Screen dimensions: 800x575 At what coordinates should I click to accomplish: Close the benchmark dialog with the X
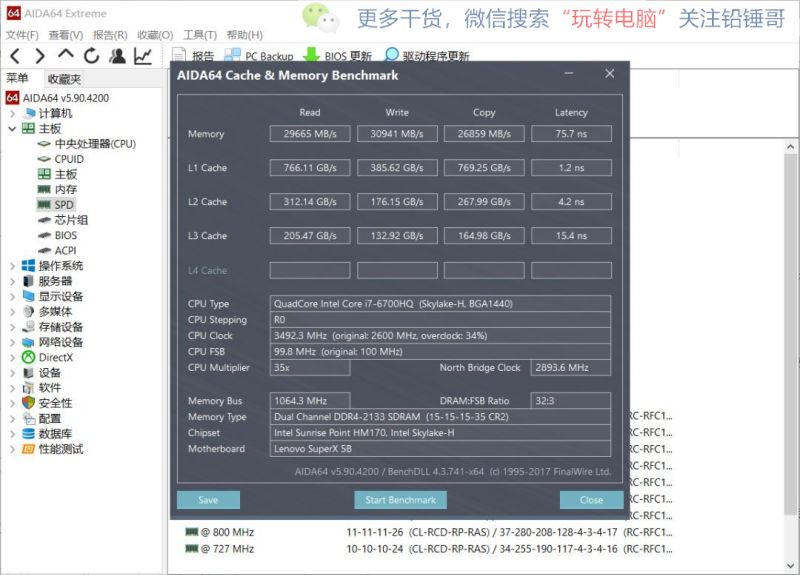click(610, 74)
